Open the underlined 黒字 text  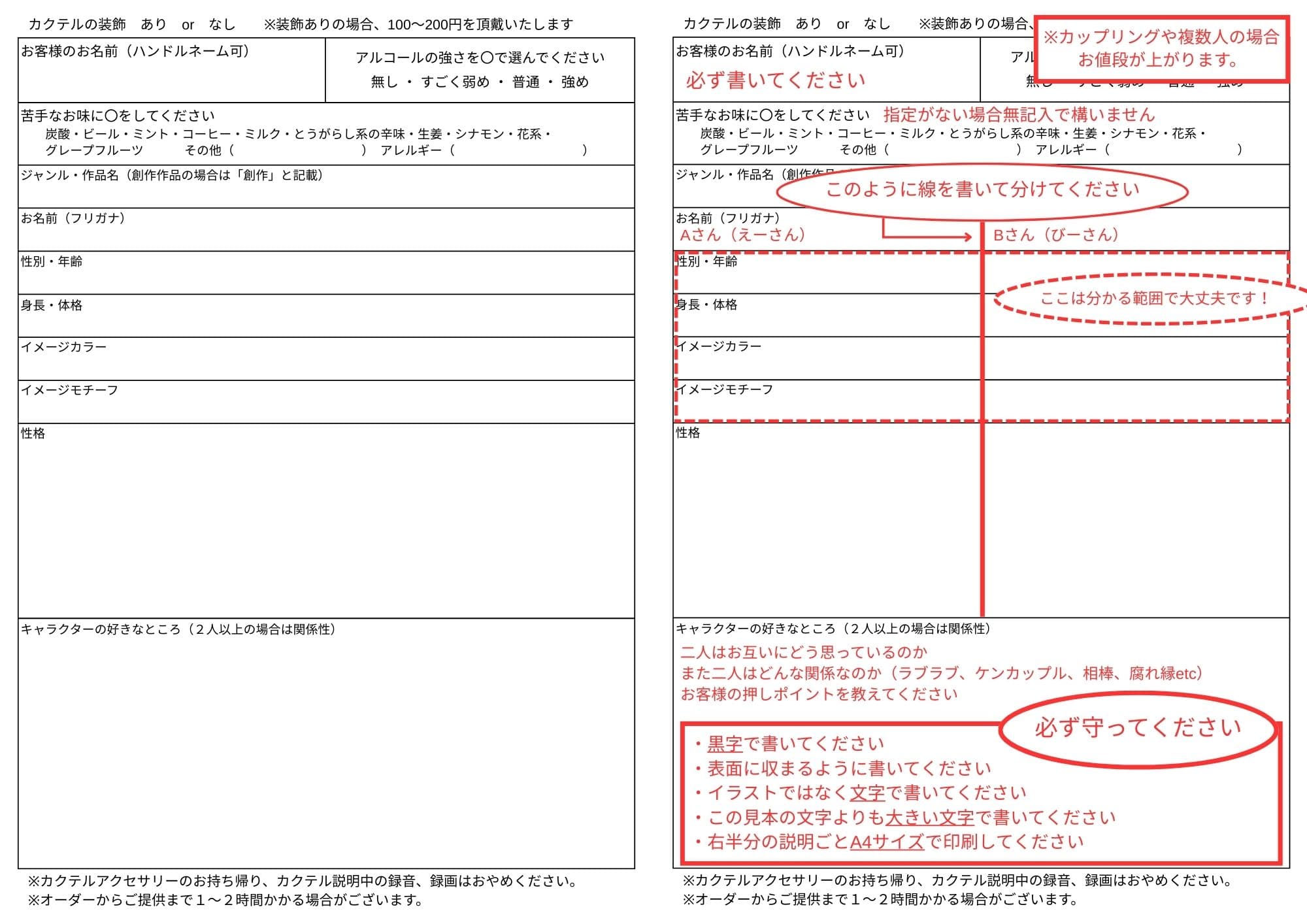point(725,744)
